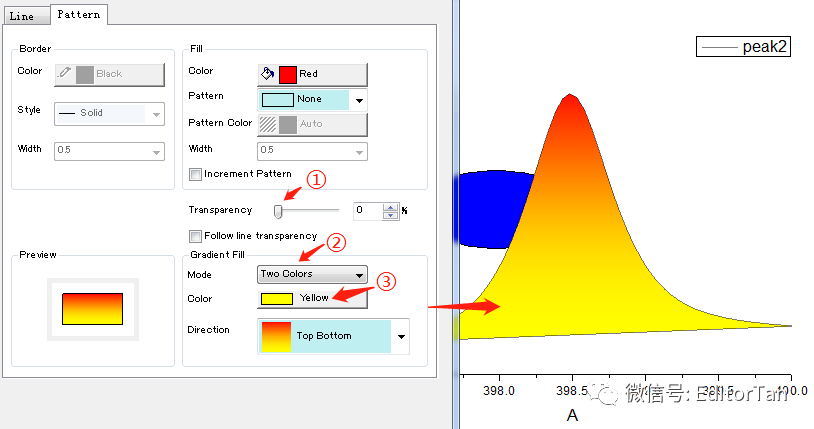This screenshot has height=429, width=814.
Task: Open the Fill Width dropdown
Action: point(313,151)
